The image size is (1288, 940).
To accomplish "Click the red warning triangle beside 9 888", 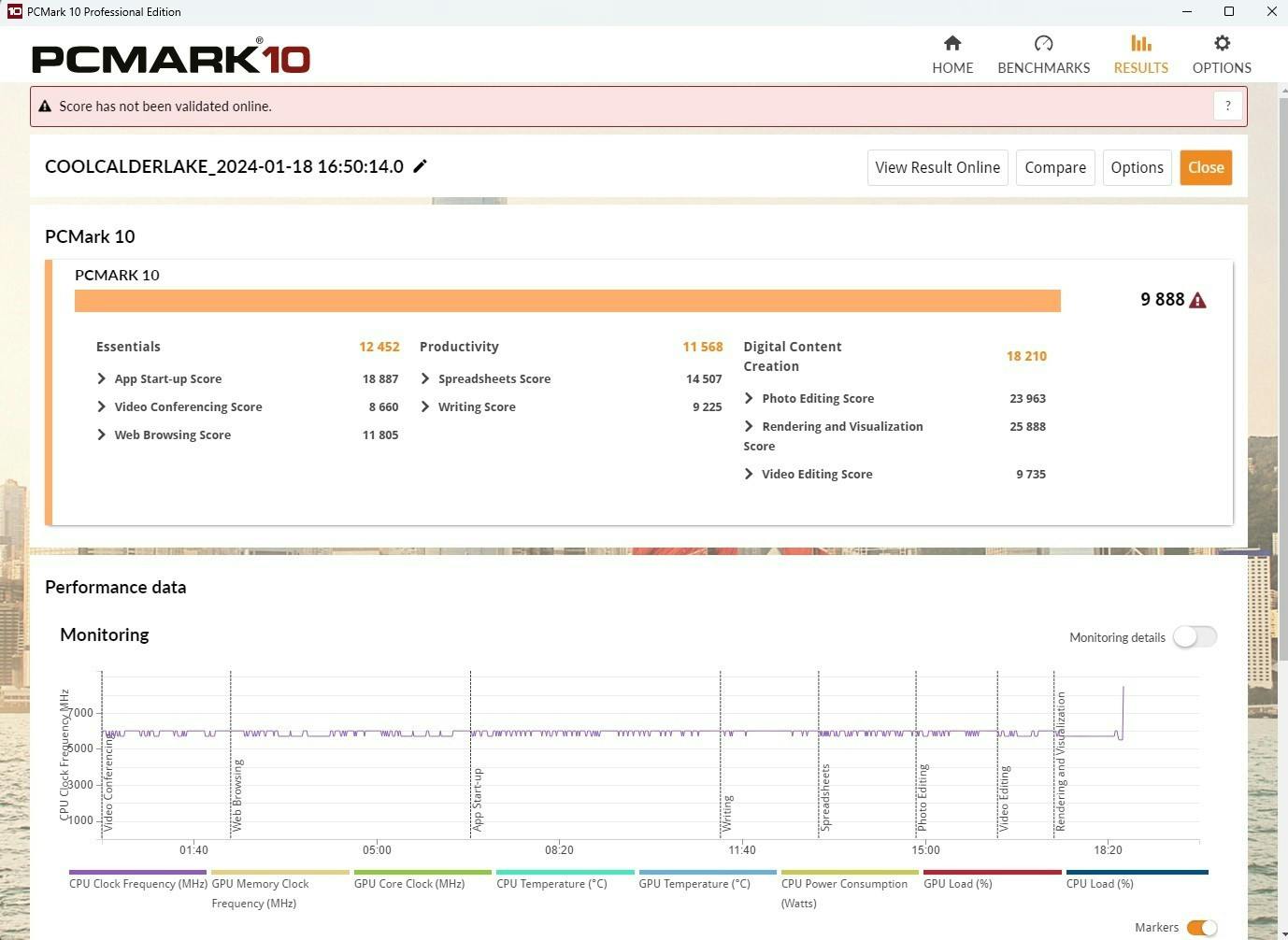I will point(1198,300).
